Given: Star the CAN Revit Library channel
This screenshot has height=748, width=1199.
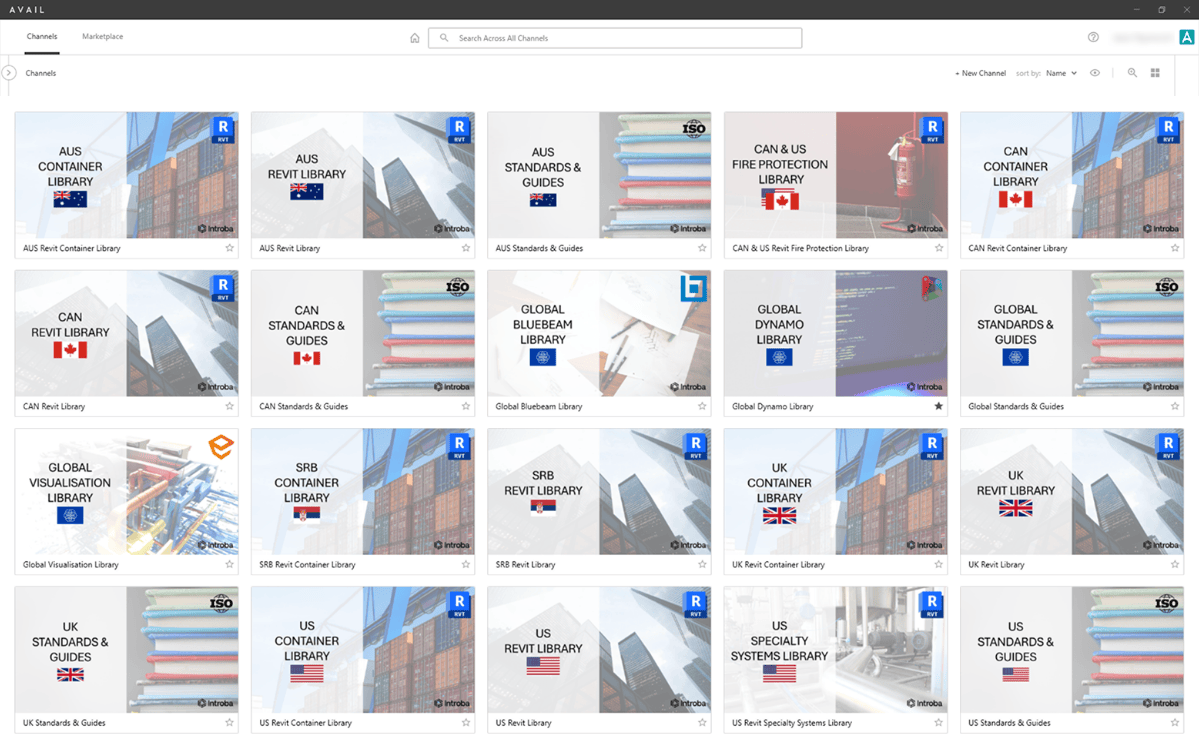Looking at the screenshot, I should (x=229, y=406).
